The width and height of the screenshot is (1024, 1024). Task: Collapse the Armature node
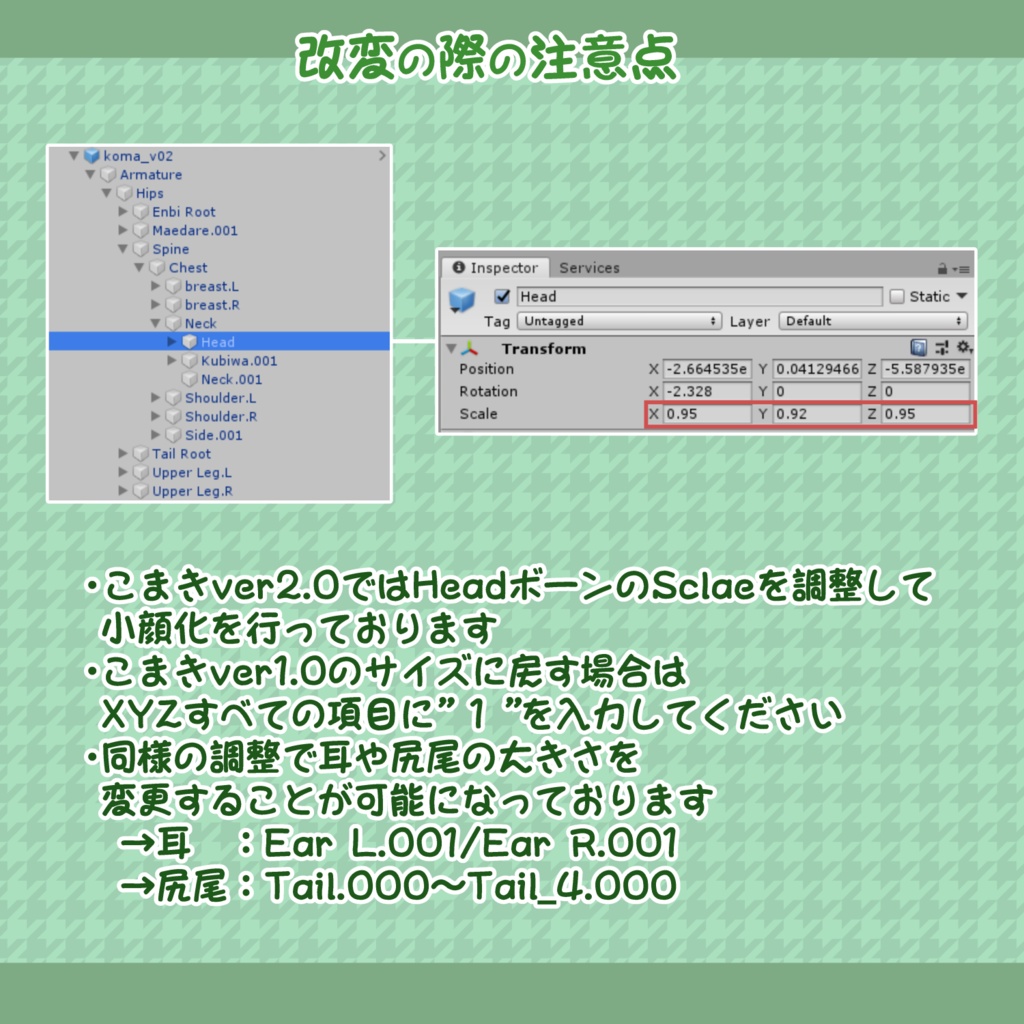[90, 174]
